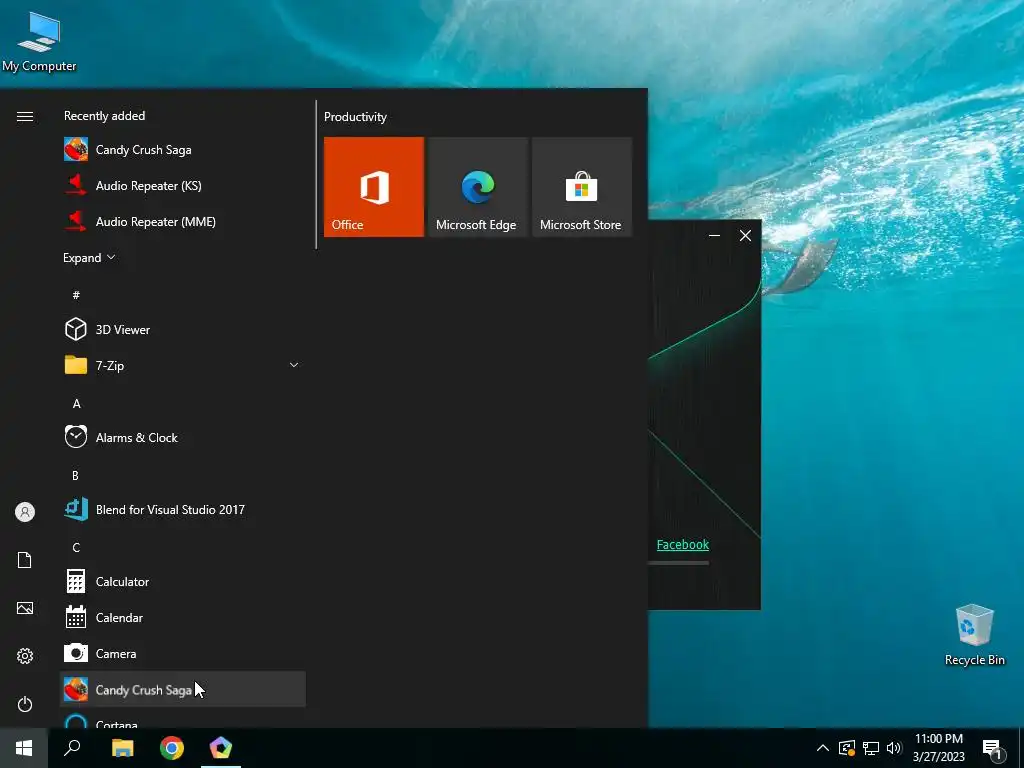Open the user account icon in Start sidebar

click(25, 512)
